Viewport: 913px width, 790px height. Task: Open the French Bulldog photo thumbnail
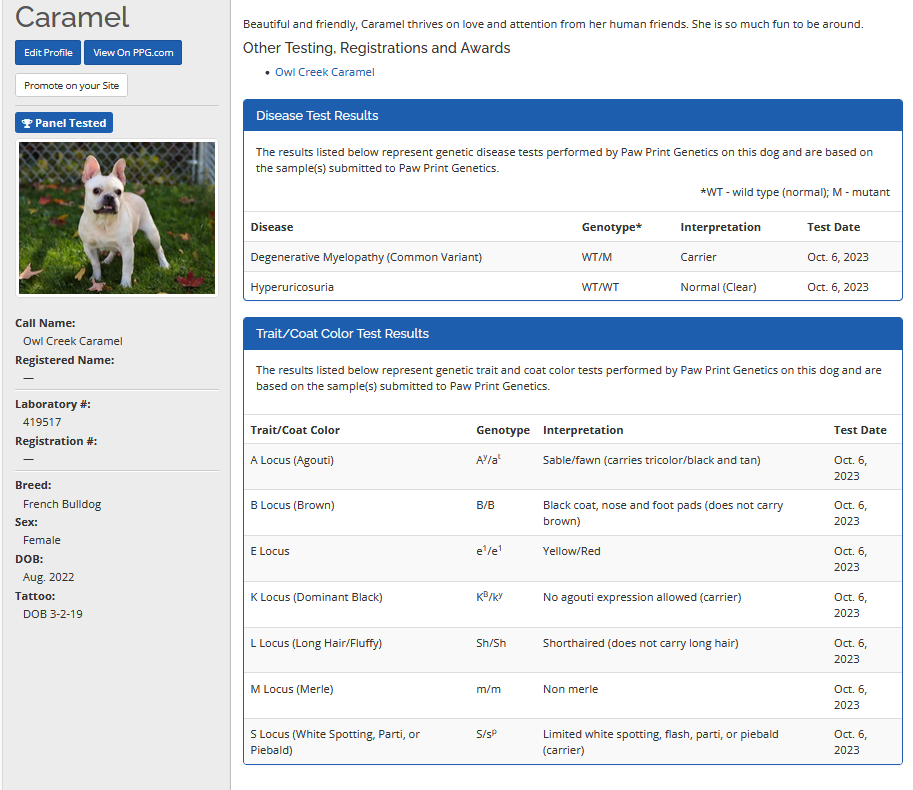click(117, 217)
